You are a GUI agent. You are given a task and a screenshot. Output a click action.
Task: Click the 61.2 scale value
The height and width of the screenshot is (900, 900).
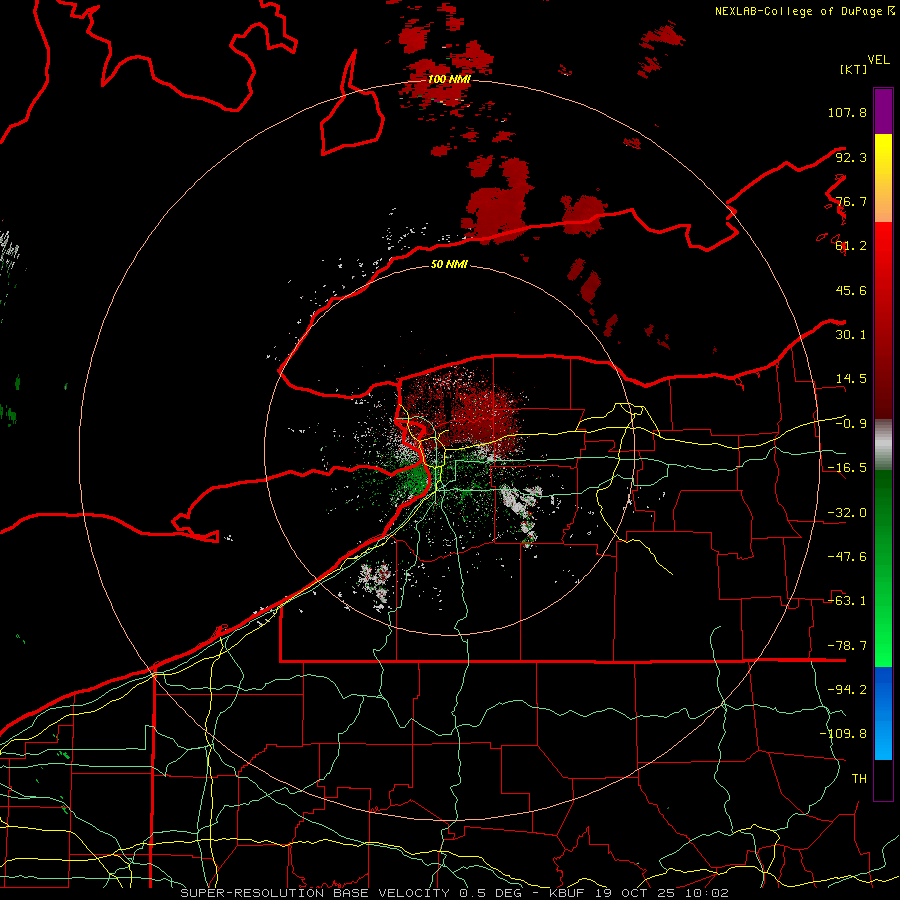[851, 246]
